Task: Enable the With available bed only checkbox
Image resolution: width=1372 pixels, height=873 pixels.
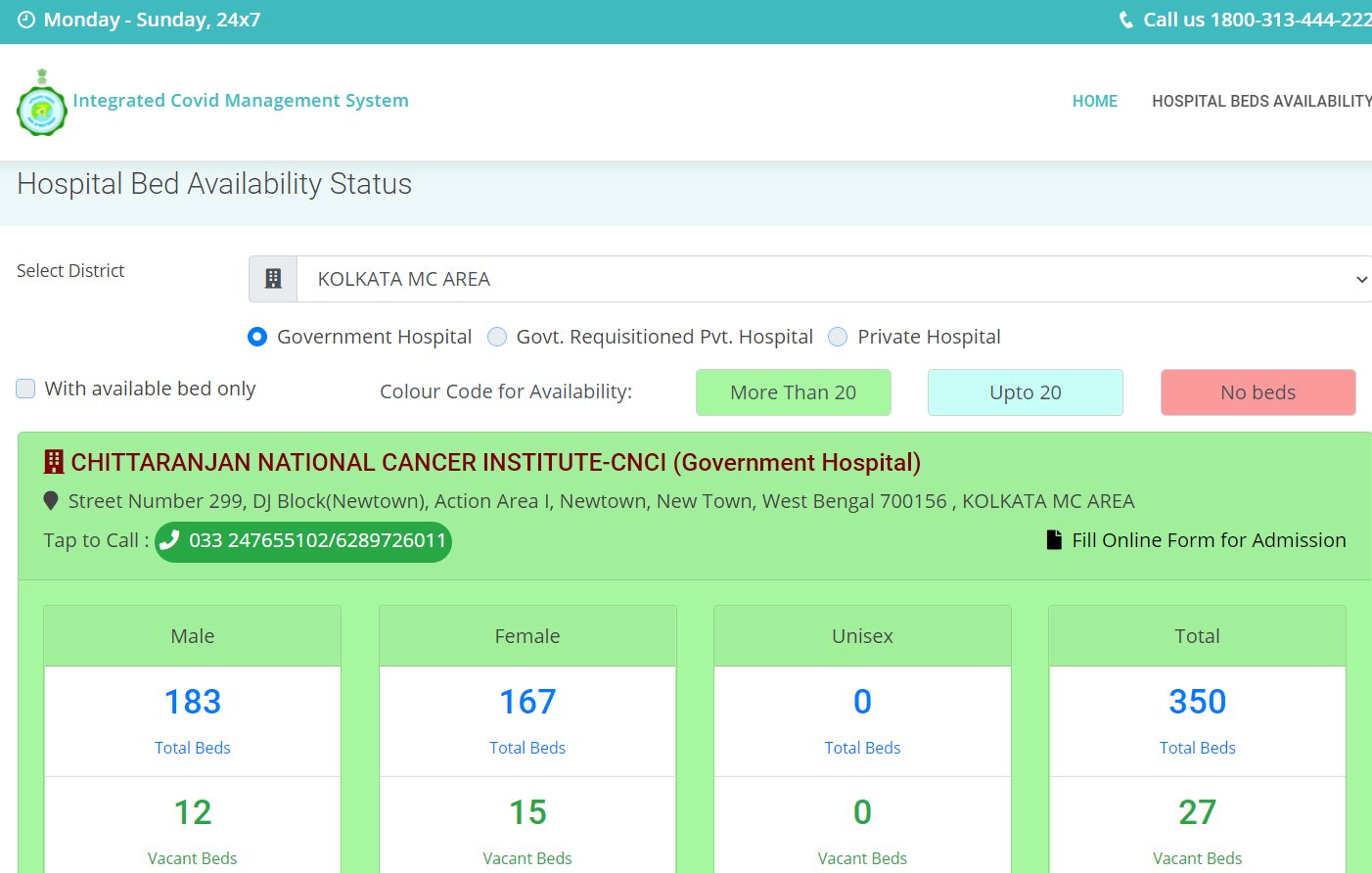Action: (25, 389)
